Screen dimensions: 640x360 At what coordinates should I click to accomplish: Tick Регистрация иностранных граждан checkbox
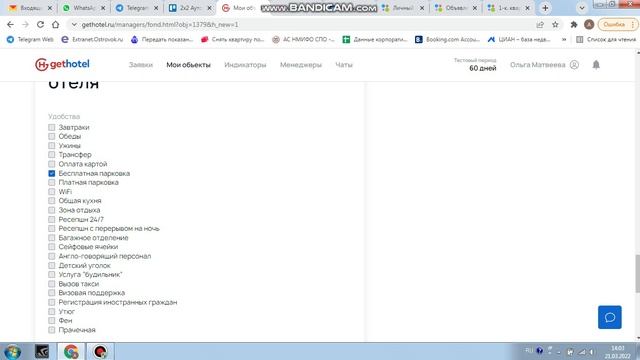pyautogui.click(x=51, y=302)
